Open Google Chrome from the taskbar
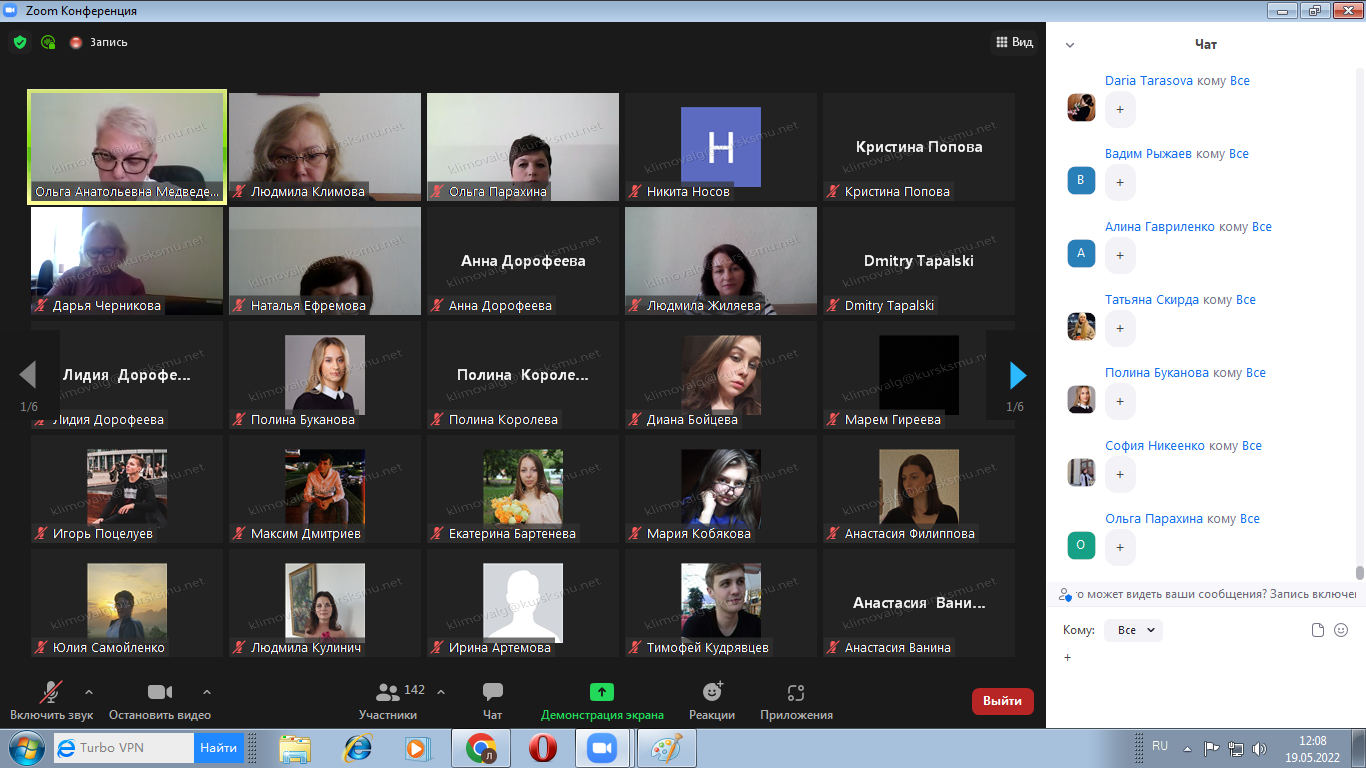Image resolution: width=1366 pixels, height=768 pixels. pos(481,748)
